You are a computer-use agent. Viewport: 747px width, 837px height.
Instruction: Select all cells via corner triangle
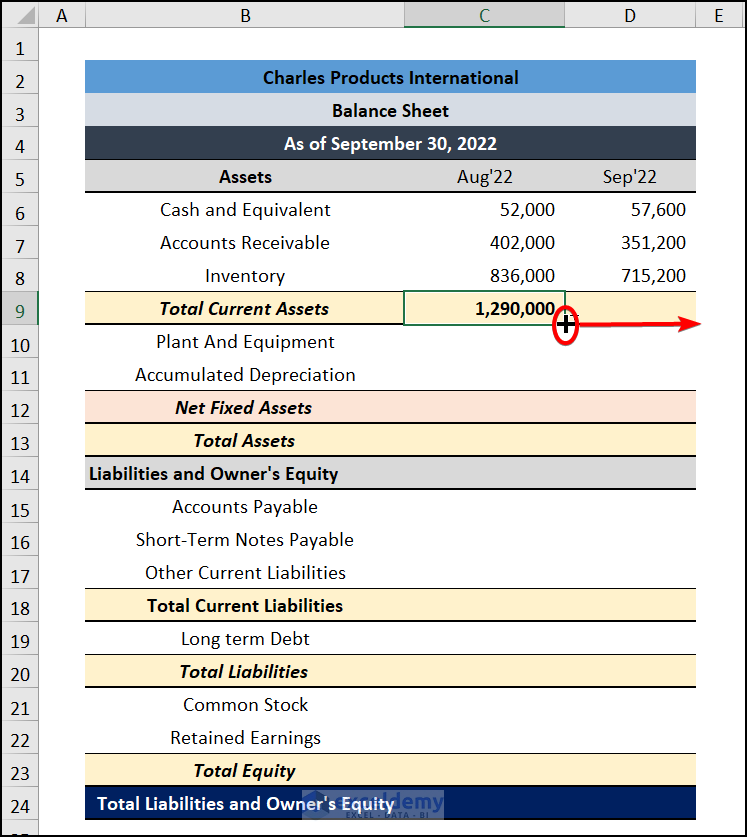(x=20, y=15)
